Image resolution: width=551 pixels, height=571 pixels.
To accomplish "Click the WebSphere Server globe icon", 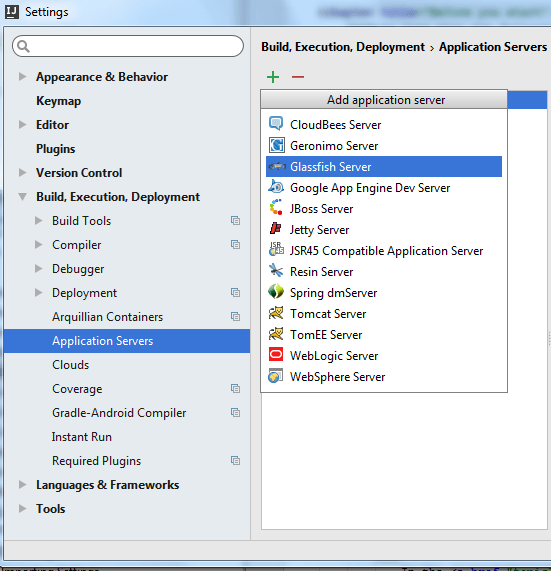I will [275, 376].
